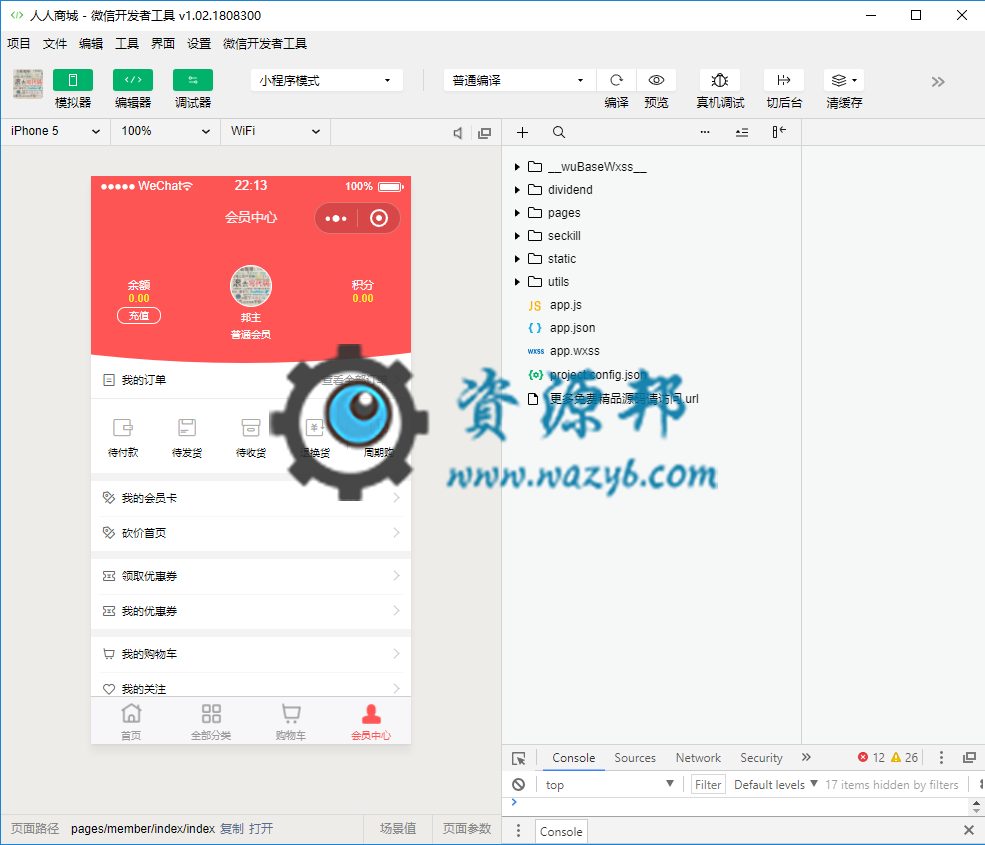This screenshot has height=845, width=985.
Task: Open the 砍价首页 row
Action: pos(251,533)
